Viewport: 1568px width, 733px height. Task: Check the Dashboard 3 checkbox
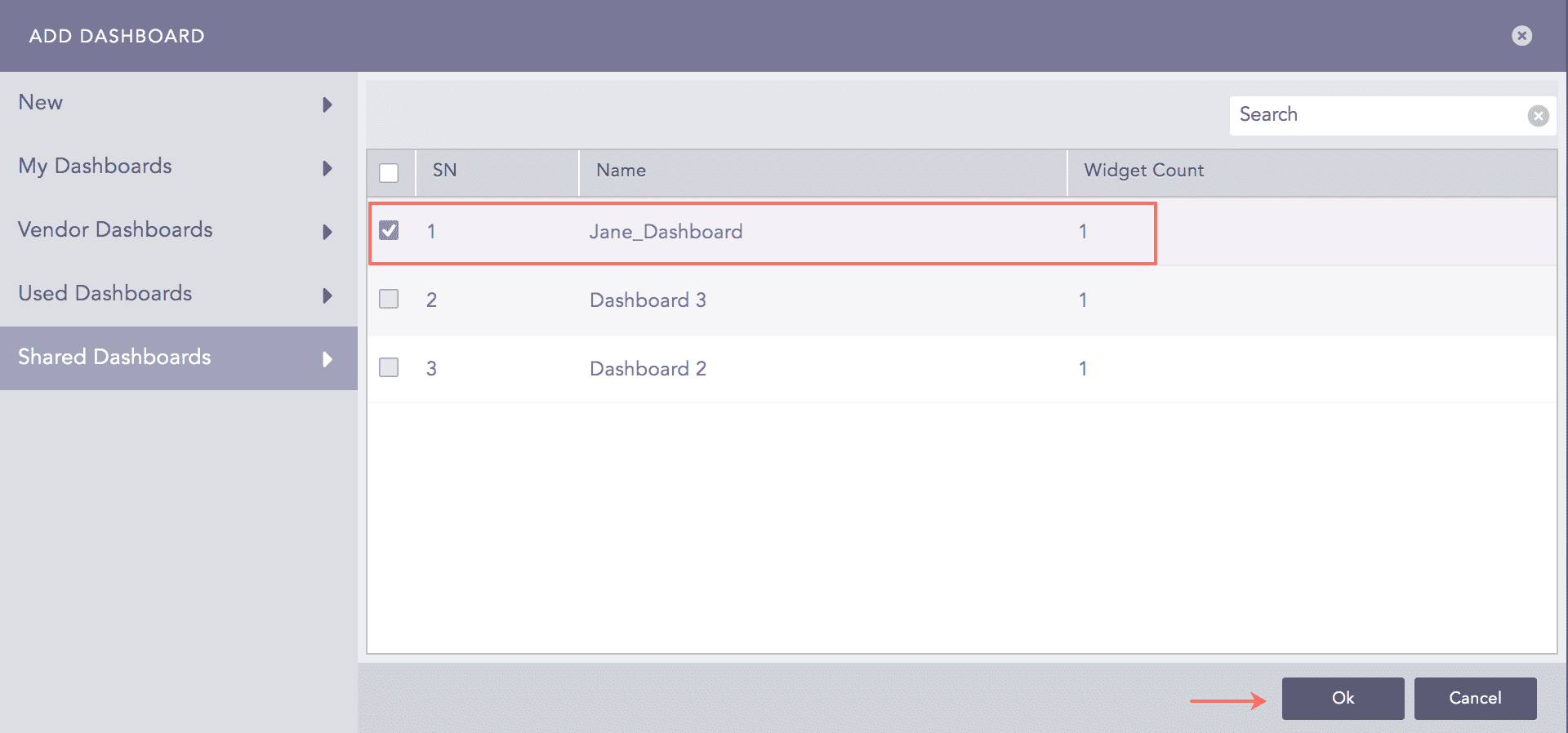pyautogui.click(x=389, y=299)
